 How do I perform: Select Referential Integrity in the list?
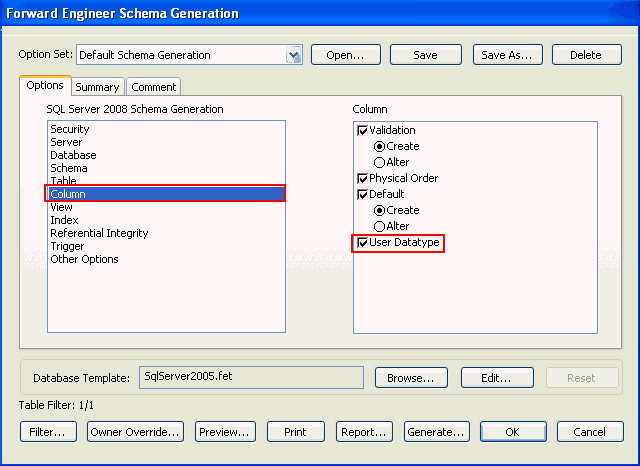click(x=99, y=233)
